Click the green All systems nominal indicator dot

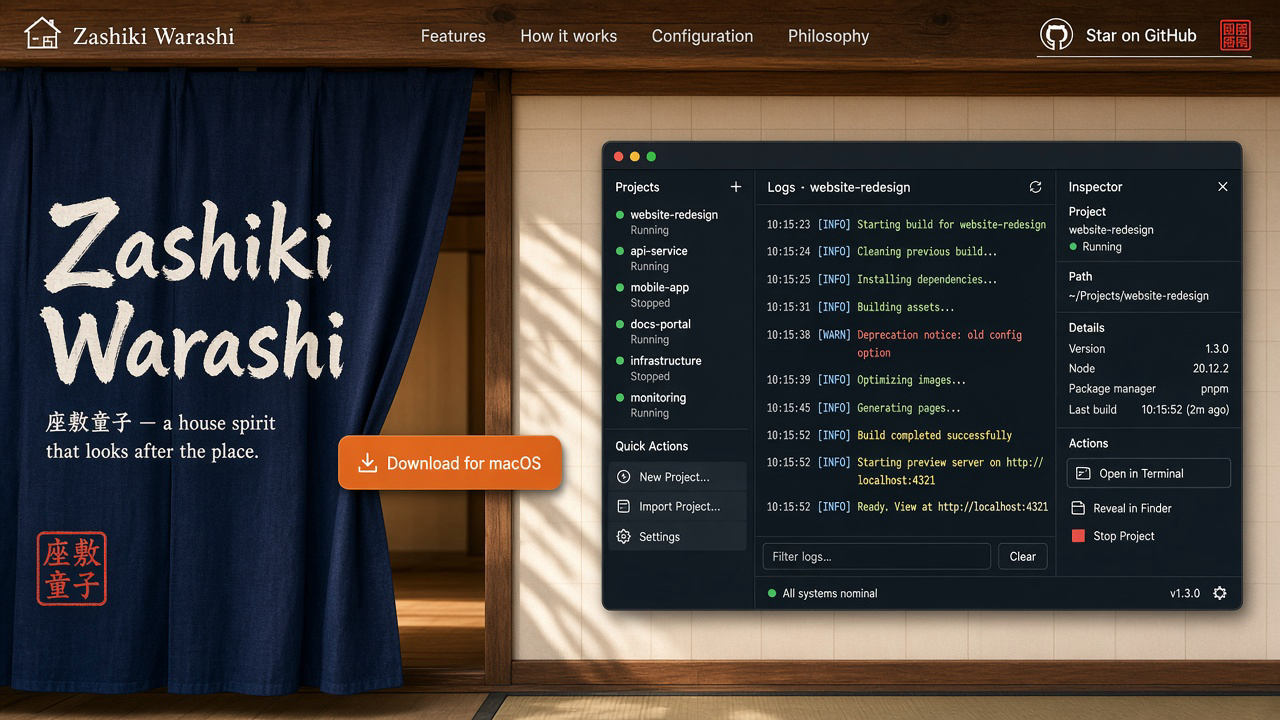772,594
